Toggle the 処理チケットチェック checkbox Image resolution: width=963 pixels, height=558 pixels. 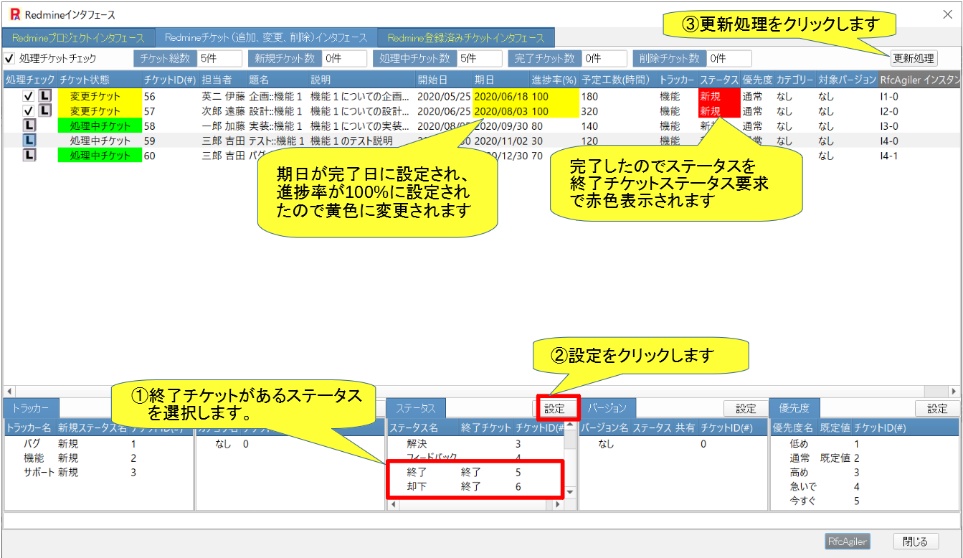point(9,58)
